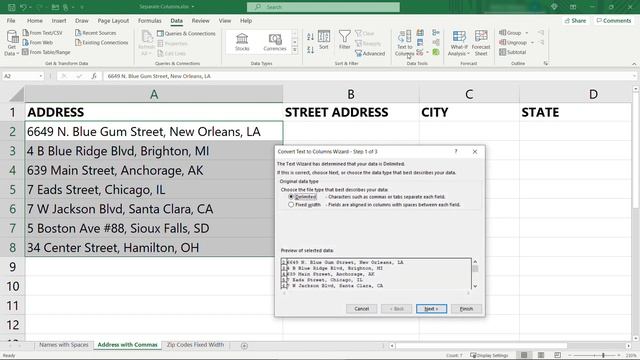Add a new sheet
The image size is (640, 360).
tap(244, 346)
